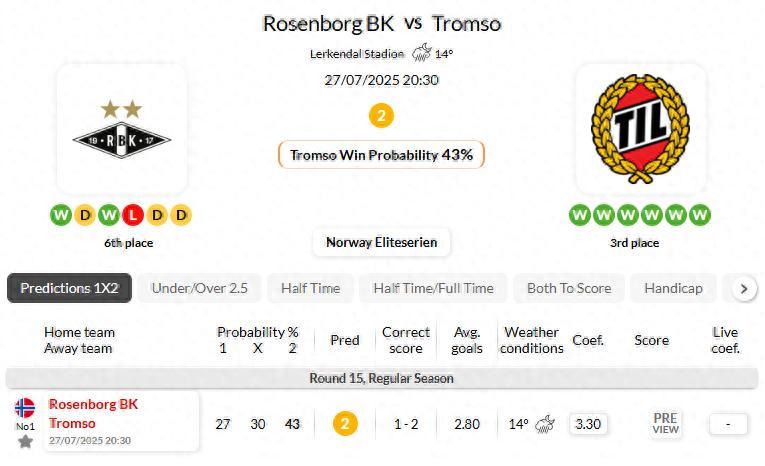Screen dimensions: 765x466
Task: Click the Norway Eliteserien league button
Action: (381, 242)
